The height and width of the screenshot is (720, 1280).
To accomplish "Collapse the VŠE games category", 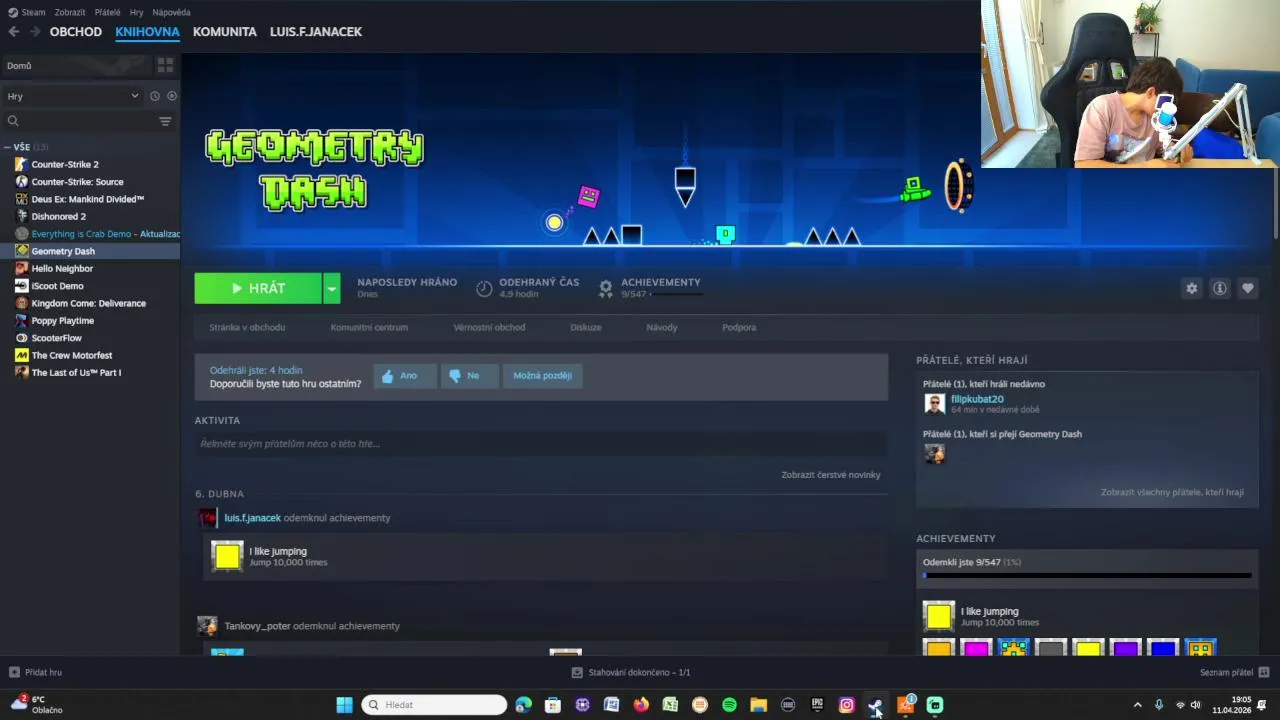I will tap(7, 147).
